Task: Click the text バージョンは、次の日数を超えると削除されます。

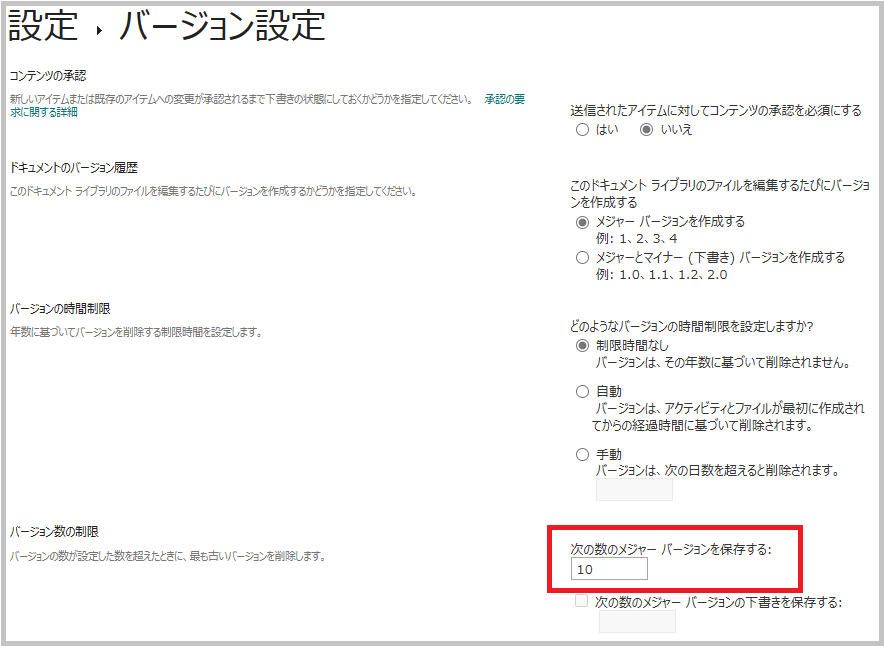Action: point(718,470)
